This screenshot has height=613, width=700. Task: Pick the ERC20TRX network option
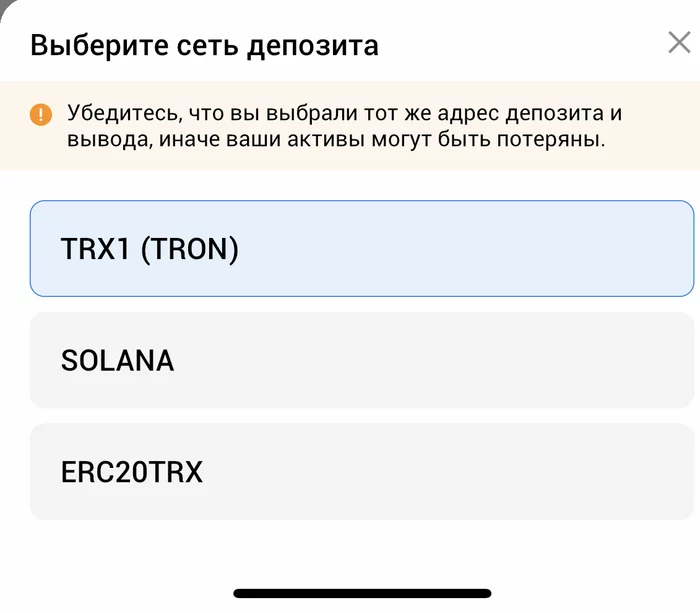click(362, 471)
